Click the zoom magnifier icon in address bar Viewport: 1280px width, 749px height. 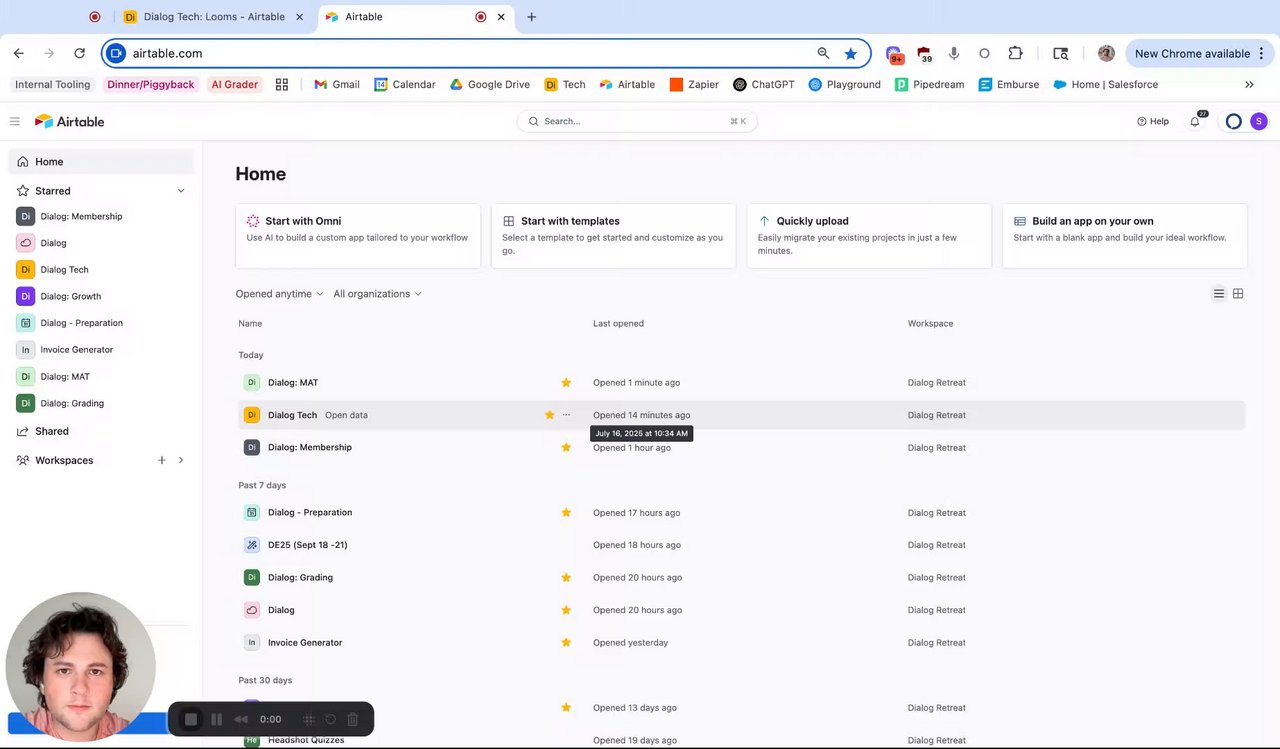(823, 53)
